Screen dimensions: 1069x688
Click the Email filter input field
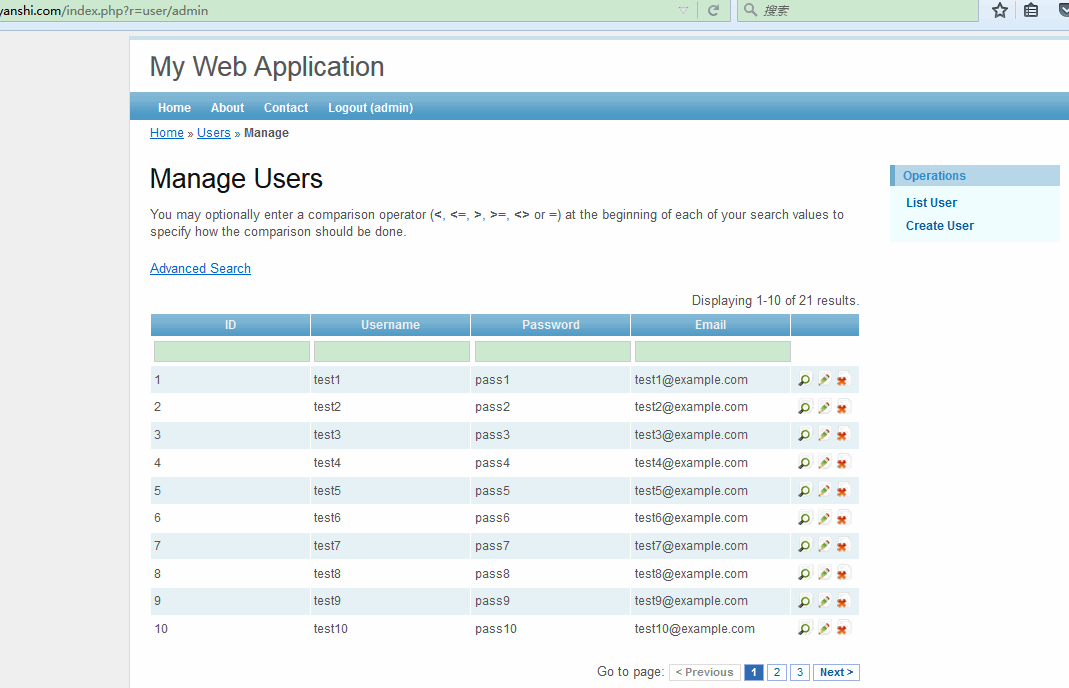tap(712, 352)
